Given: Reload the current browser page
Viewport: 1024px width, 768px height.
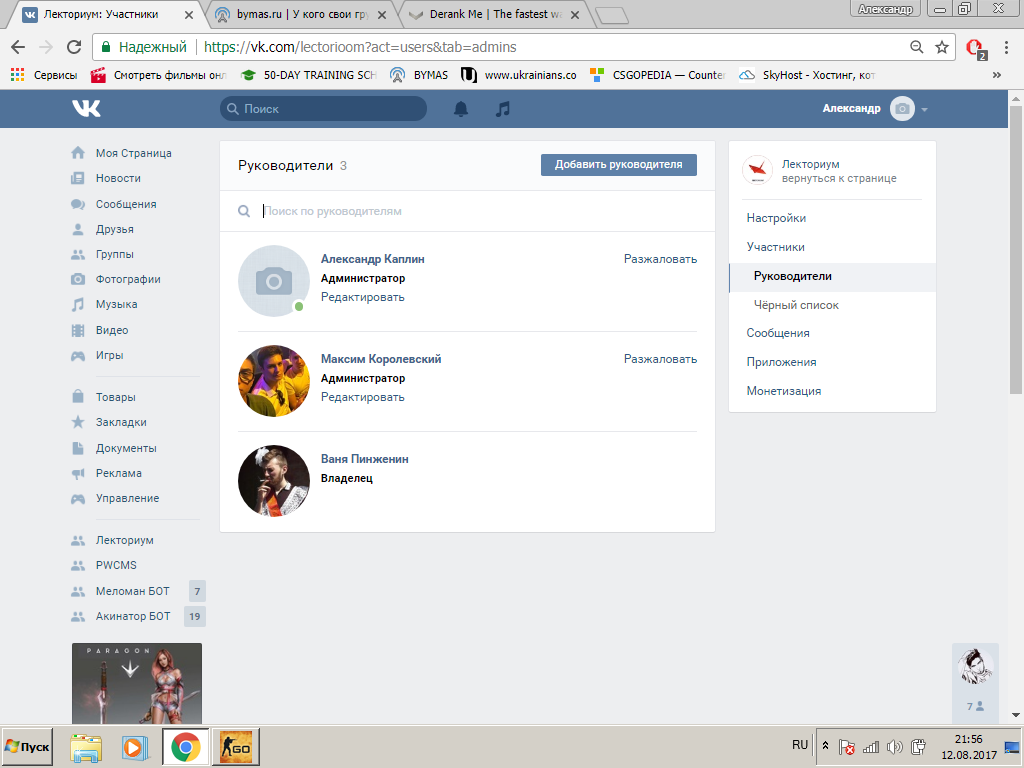Looking at the screenshot, I should (x=74, y=47).
